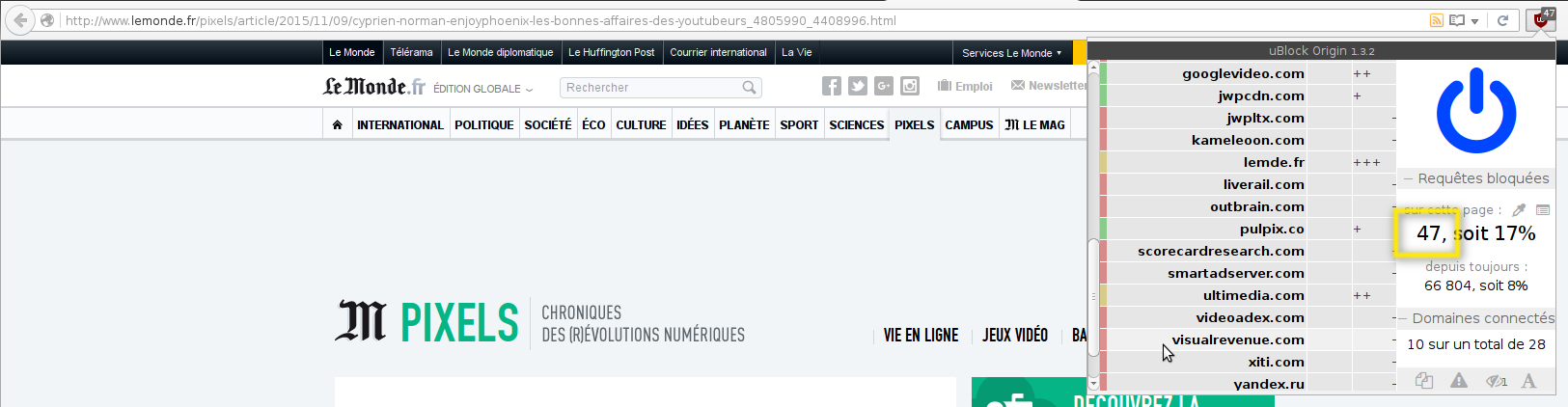The height and width of the screenshot is (407, 1568).
Task: Click the outbrain.com domain row
Action: click(1248, 206)
